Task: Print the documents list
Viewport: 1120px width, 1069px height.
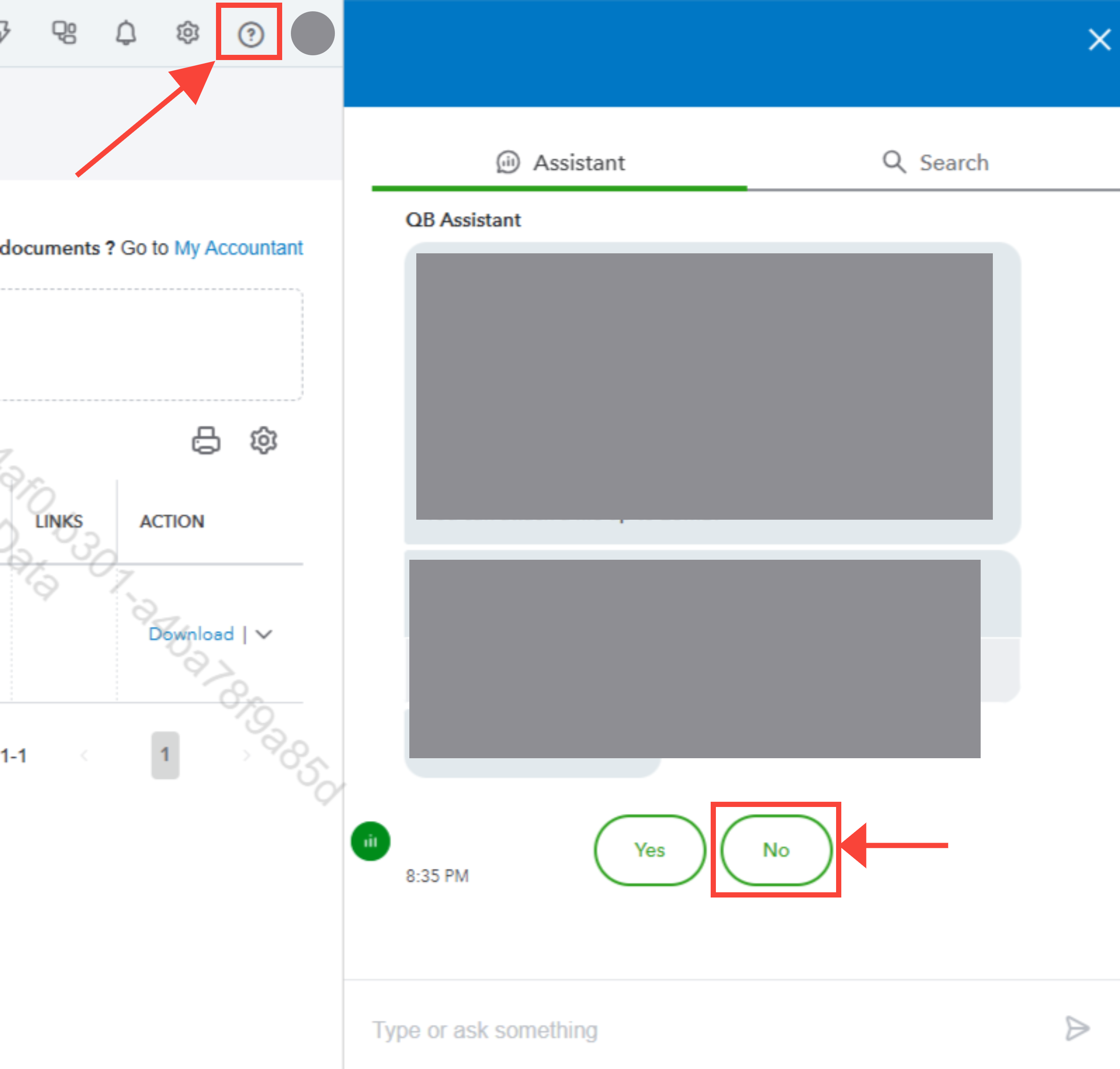Action: [206, 440]
